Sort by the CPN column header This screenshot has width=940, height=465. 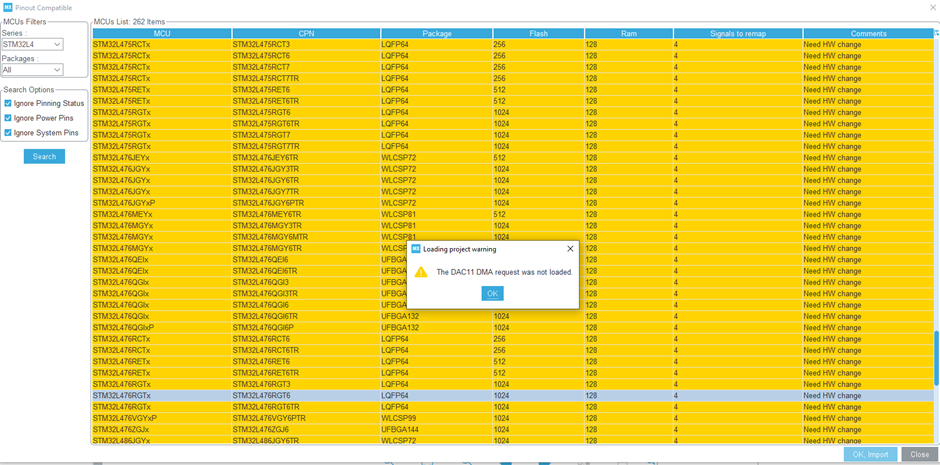click(x=306, y=34)
